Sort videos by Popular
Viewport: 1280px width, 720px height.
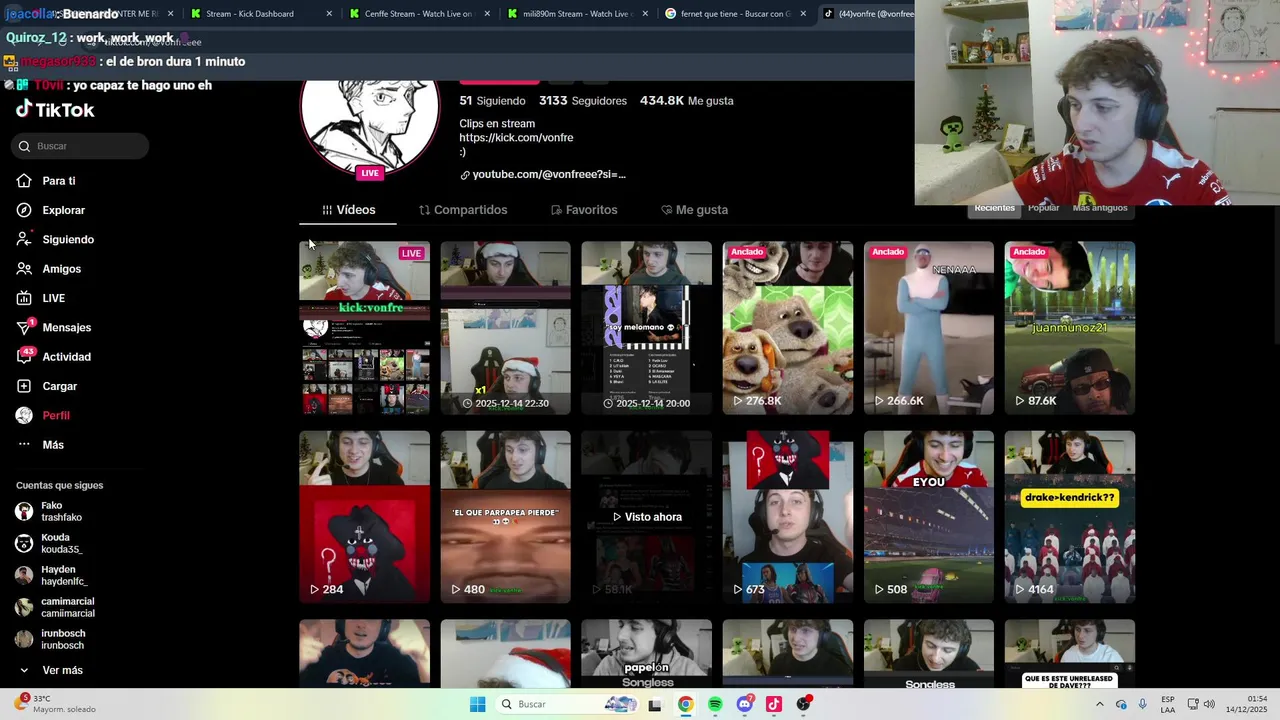coord(1043,208)
